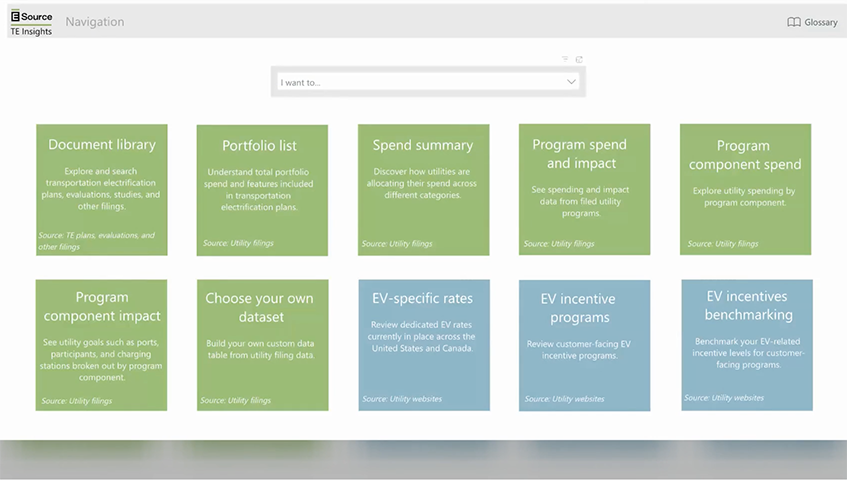Select the Choose your own dataset tile
Image resolution: width=847 pixels, height=480 pixels.
pos(263,345)
